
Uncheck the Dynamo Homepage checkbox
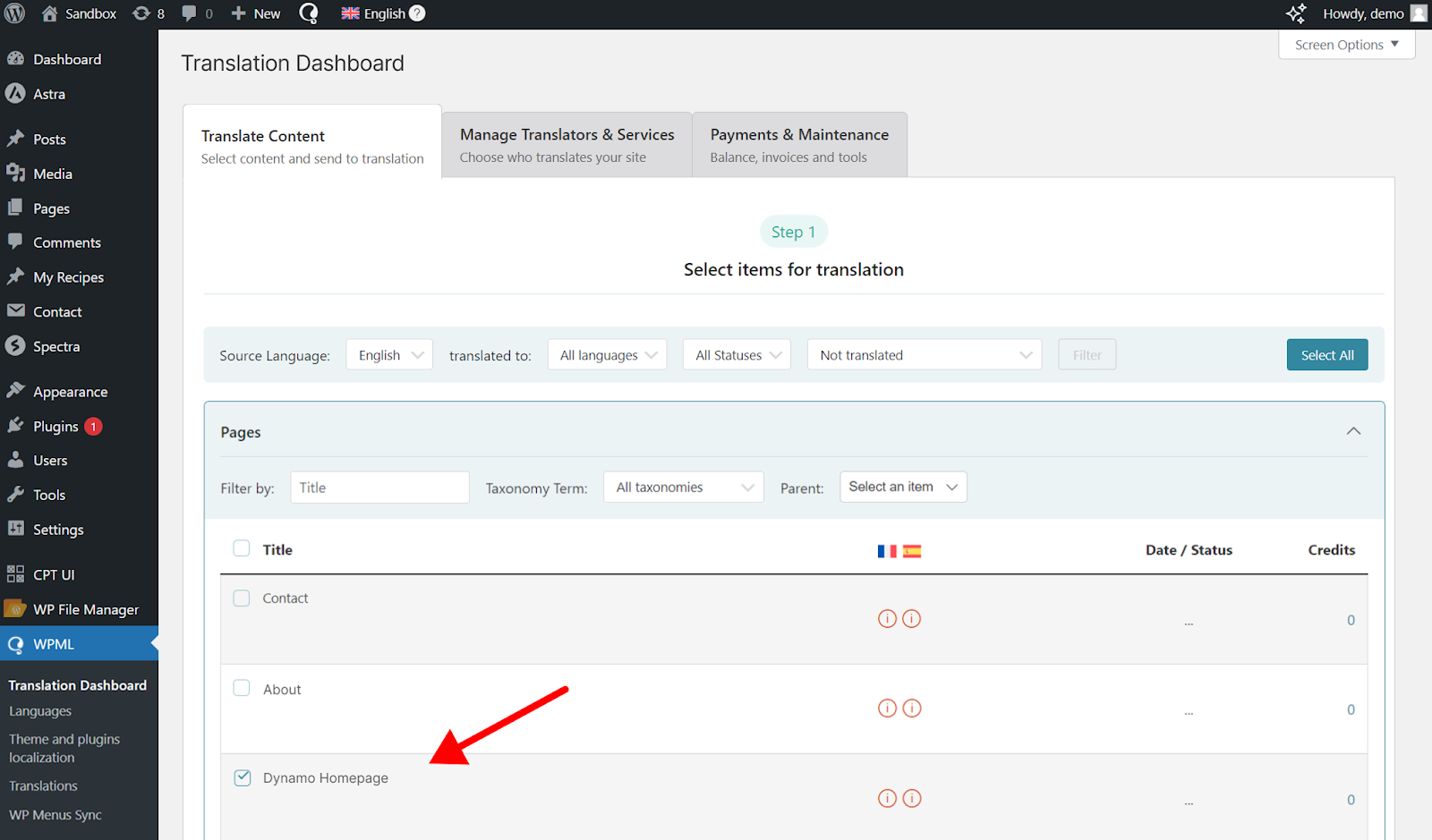243,777
